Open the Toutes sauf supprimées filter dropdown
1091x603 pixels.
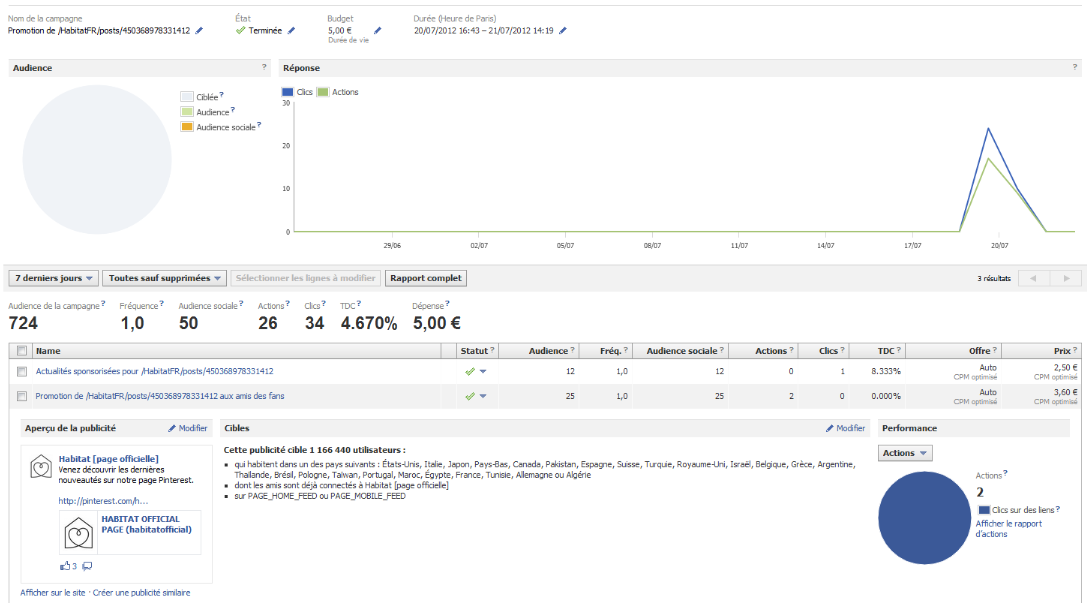(x=164, y=278)
